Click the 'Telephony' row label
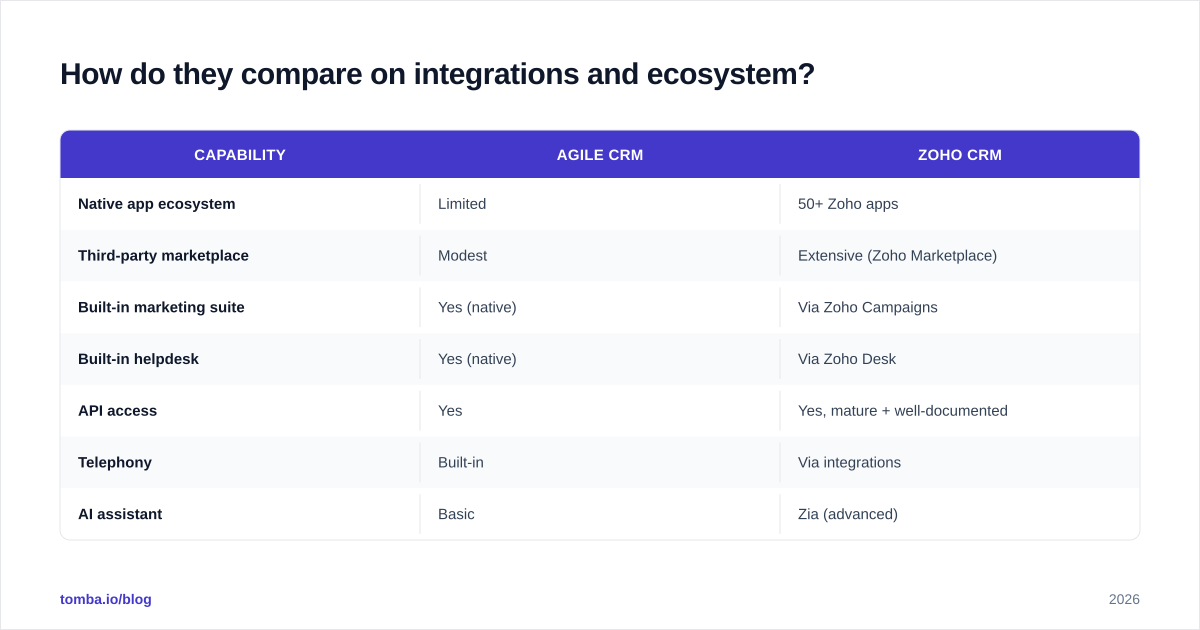This screenshot has width=1200, height=630. point(115,463)
